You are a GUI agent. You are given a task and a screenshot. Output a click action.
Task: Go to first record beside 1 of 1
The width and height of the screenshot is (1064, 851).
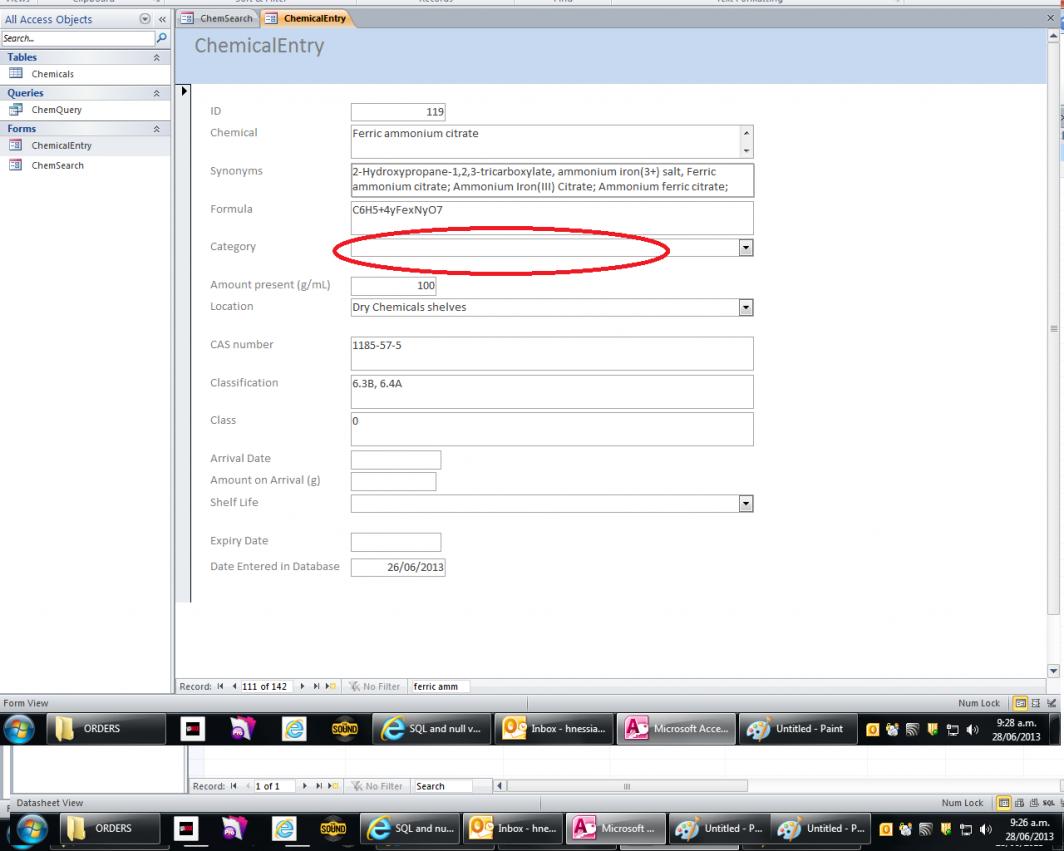[x=233, y=786]
